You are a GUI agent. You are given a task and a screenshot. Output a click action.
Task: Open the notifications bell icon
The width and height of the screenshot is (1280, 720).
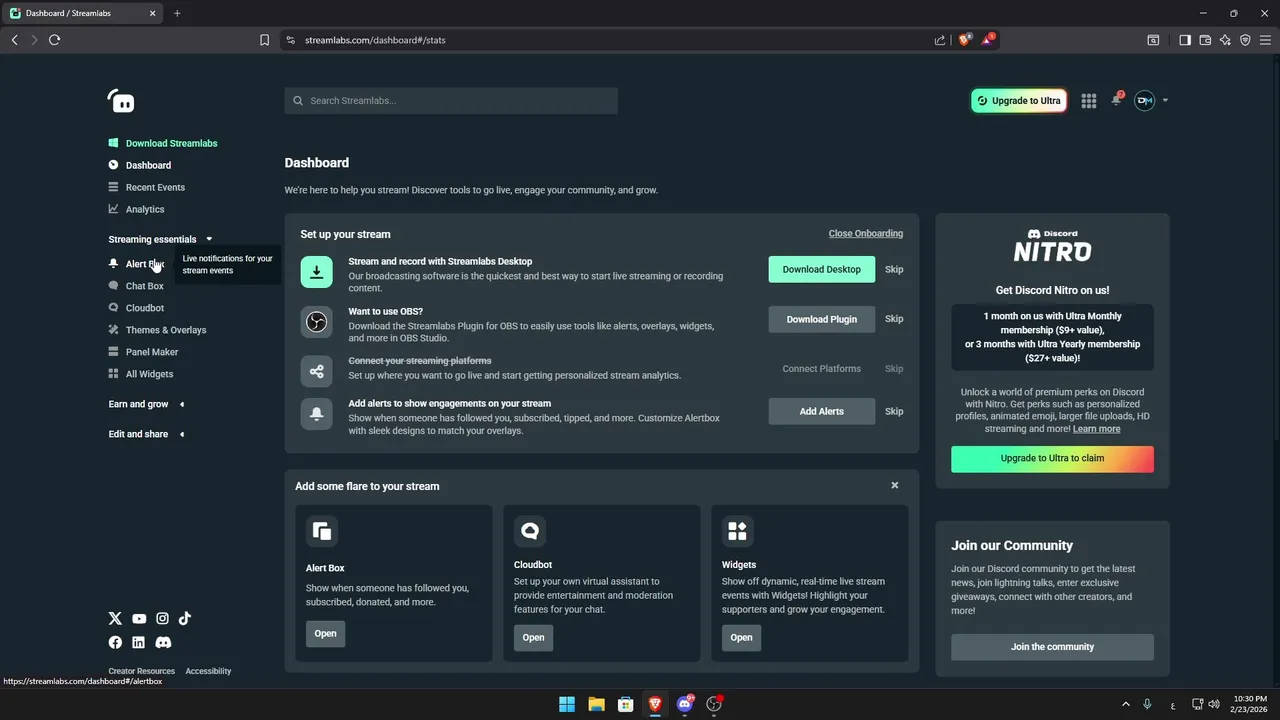click(x=1117, y=99)
